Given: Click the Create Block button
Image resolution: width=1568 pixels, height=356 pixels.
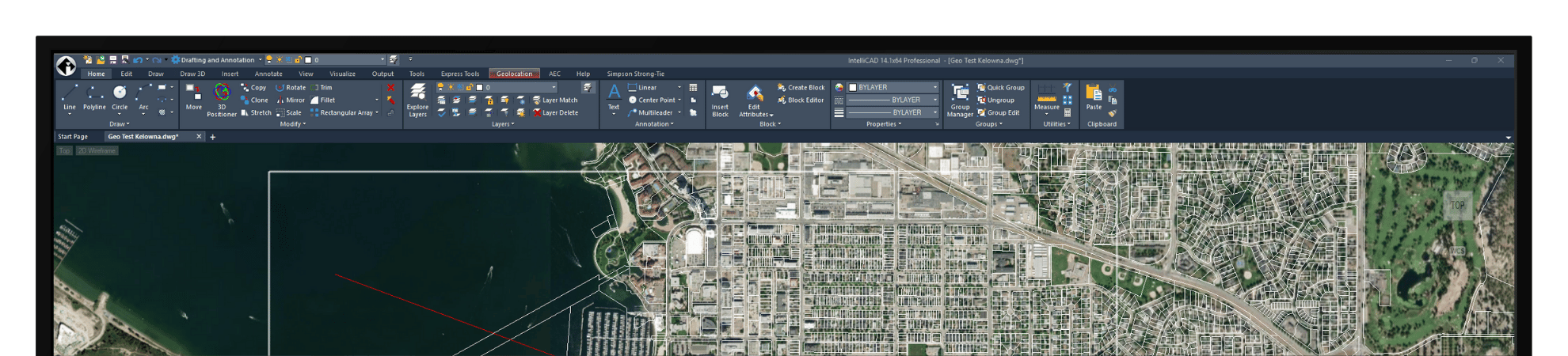Looking at the screenshot, I should tap(801, 88).
